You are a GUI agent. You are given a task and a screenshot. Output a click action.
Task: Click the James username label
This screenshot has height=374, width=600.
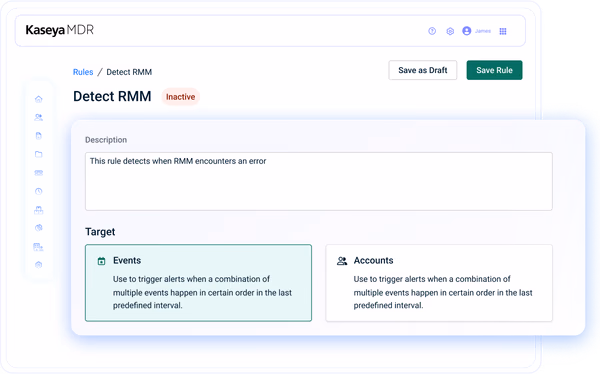(483, 31)
